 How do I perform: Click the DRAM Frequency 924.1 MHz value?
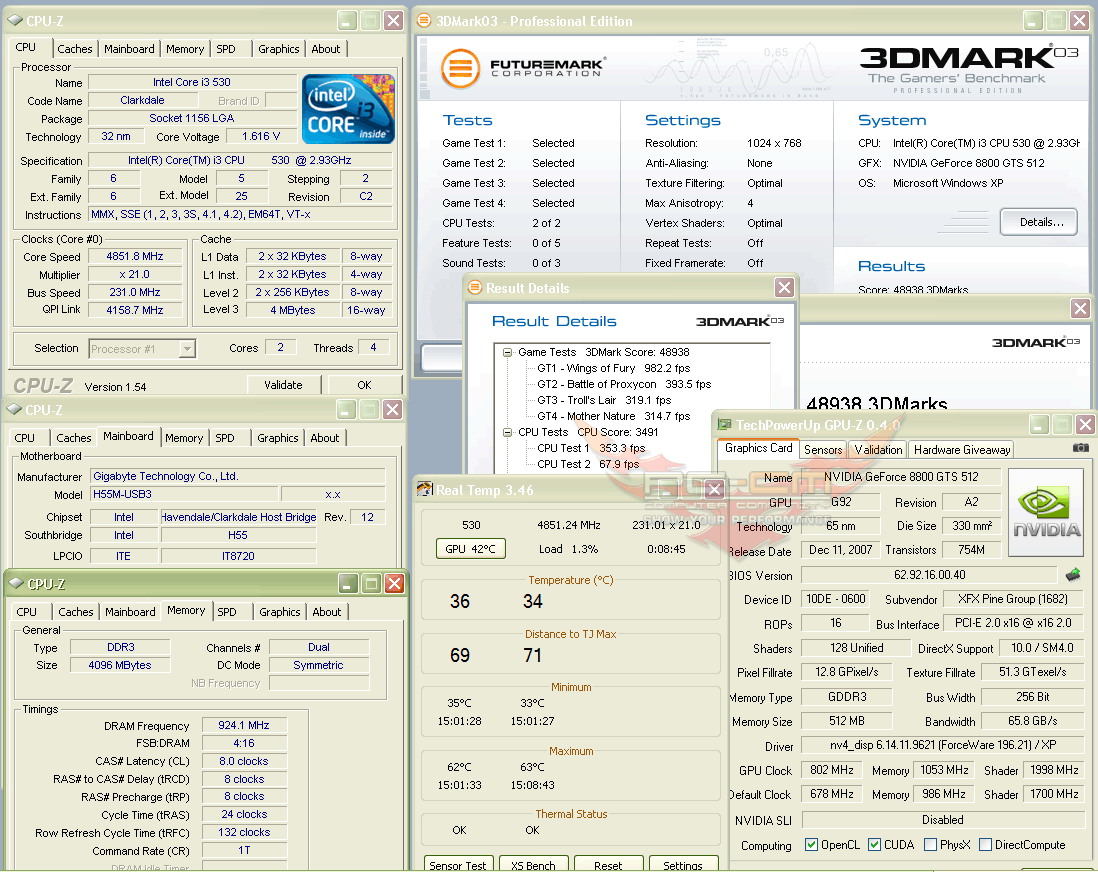point(244,725)
